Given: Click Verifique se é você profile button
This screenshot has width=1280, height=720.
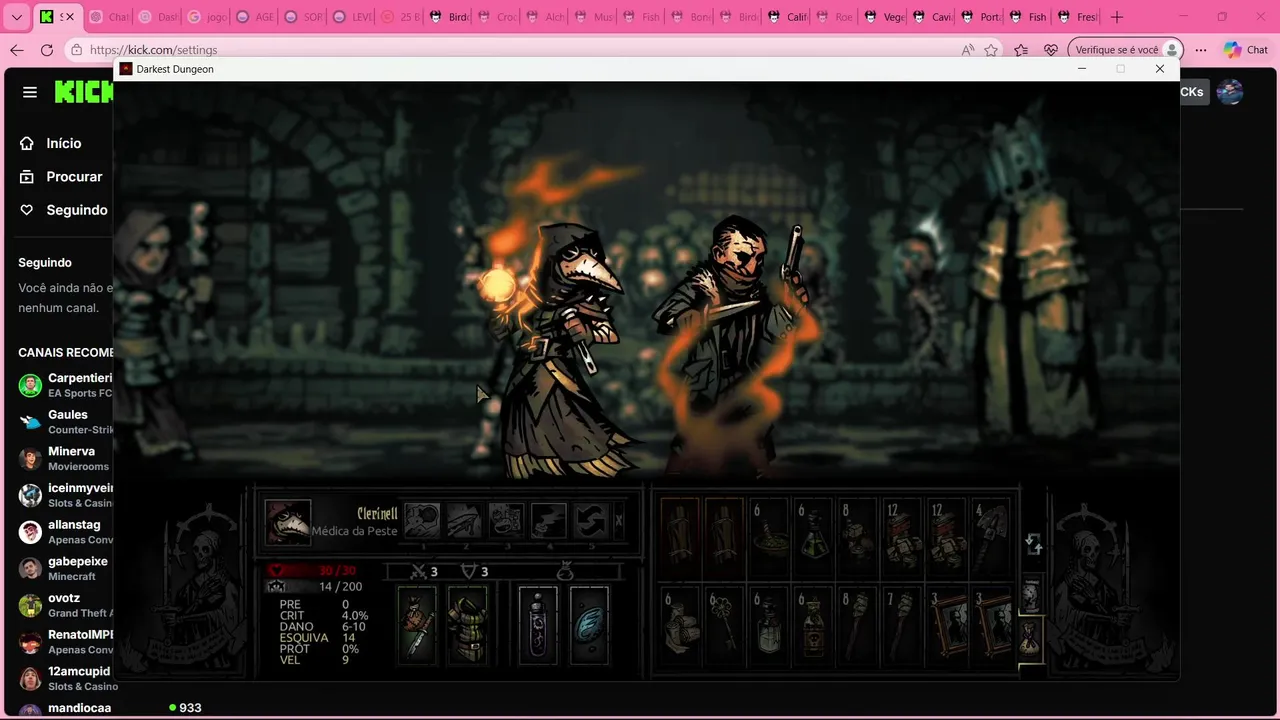Looking at the screenshot, I should pos(1126,50).
